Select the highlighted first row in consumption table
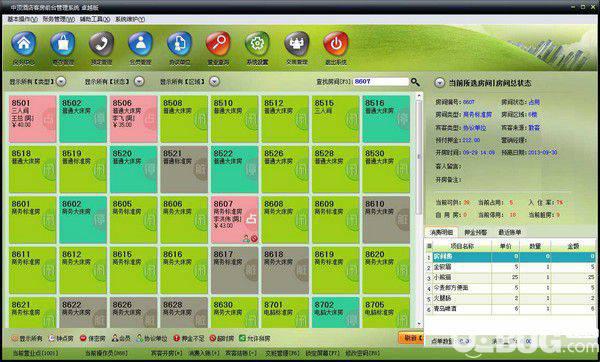 (511, 256)
